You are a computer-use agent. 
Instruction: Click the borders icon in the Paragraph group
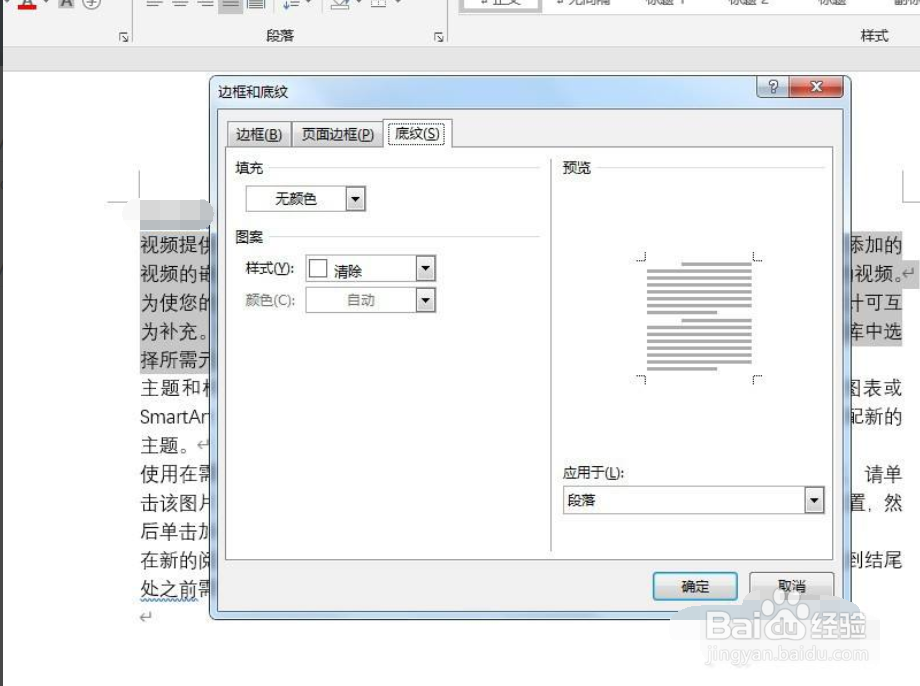pos(378,4)
